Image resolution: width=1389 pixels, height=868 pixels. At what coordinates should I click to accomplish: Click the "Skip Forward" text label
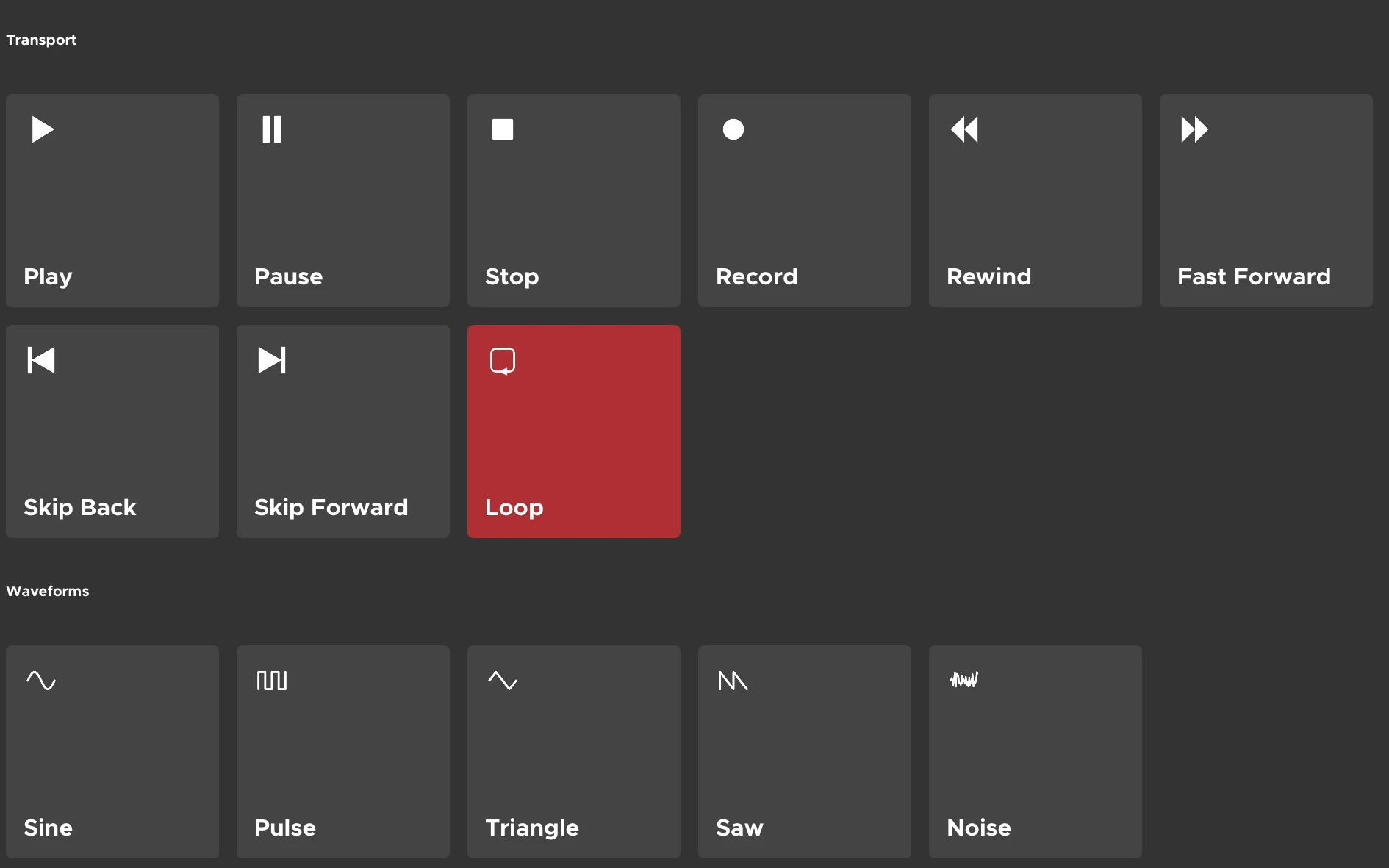tap(331, 507)
